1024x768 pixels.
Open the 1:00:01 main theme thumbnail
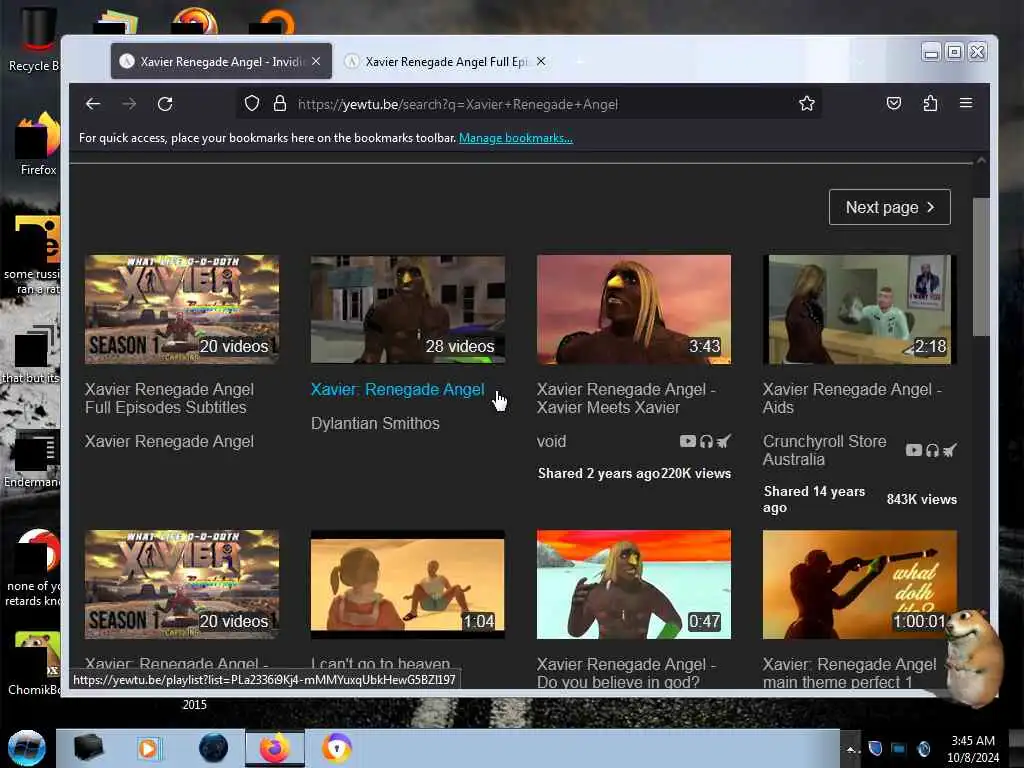point(859,584)
